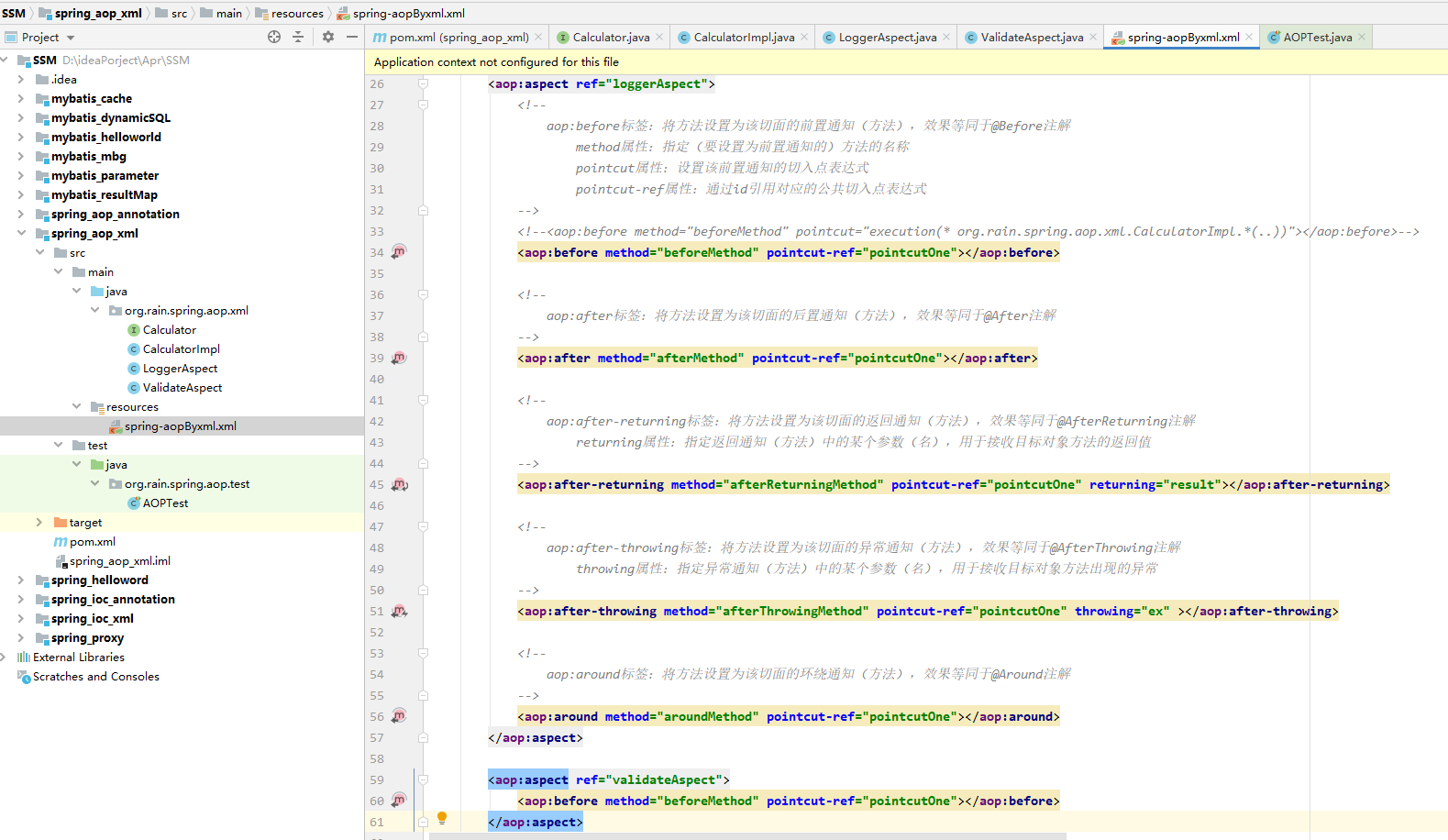Click the yellow intention lightbulb icon

pyautogui.click(x=442, y=818)
